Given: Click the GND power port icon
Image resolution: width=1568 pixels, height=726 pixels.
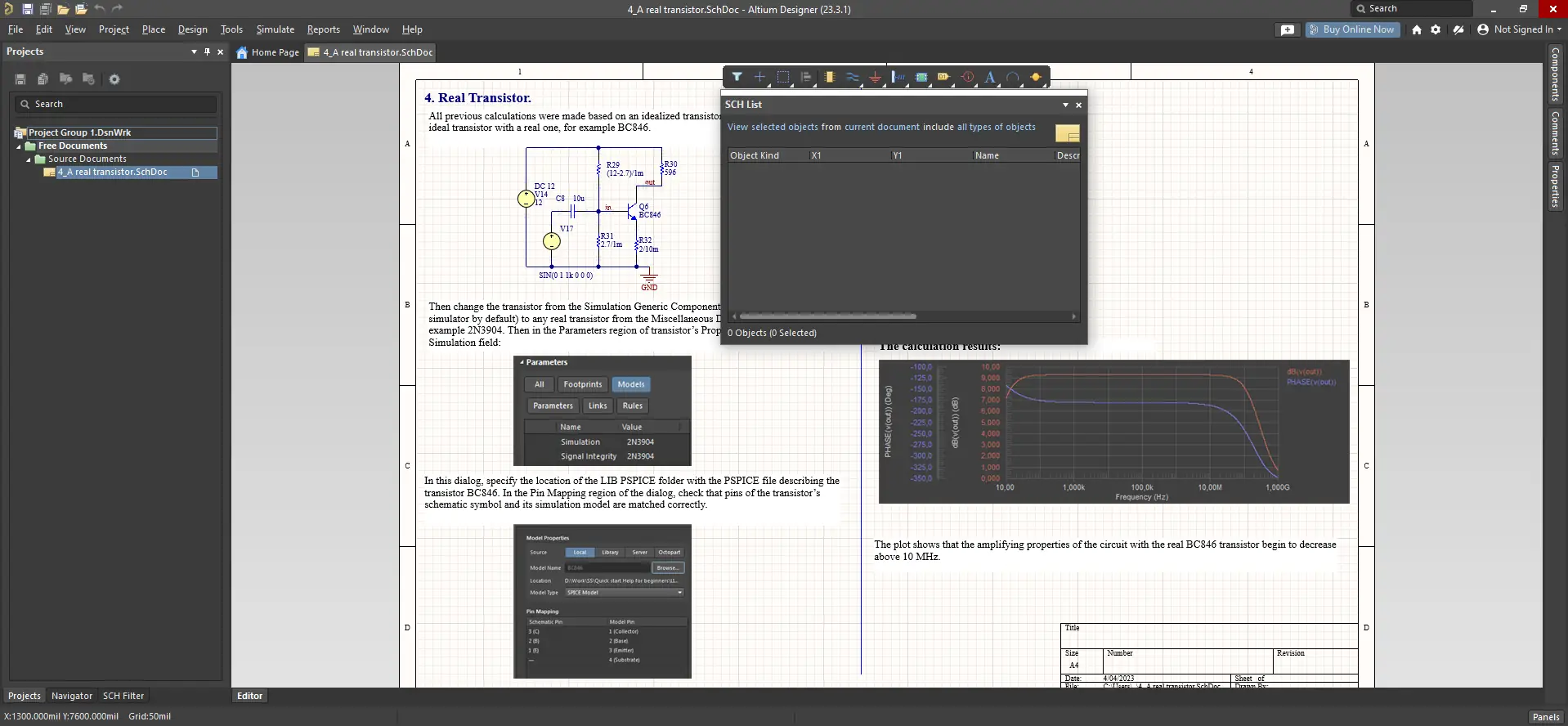Looking at the screenshot, I should pos(875,77).
